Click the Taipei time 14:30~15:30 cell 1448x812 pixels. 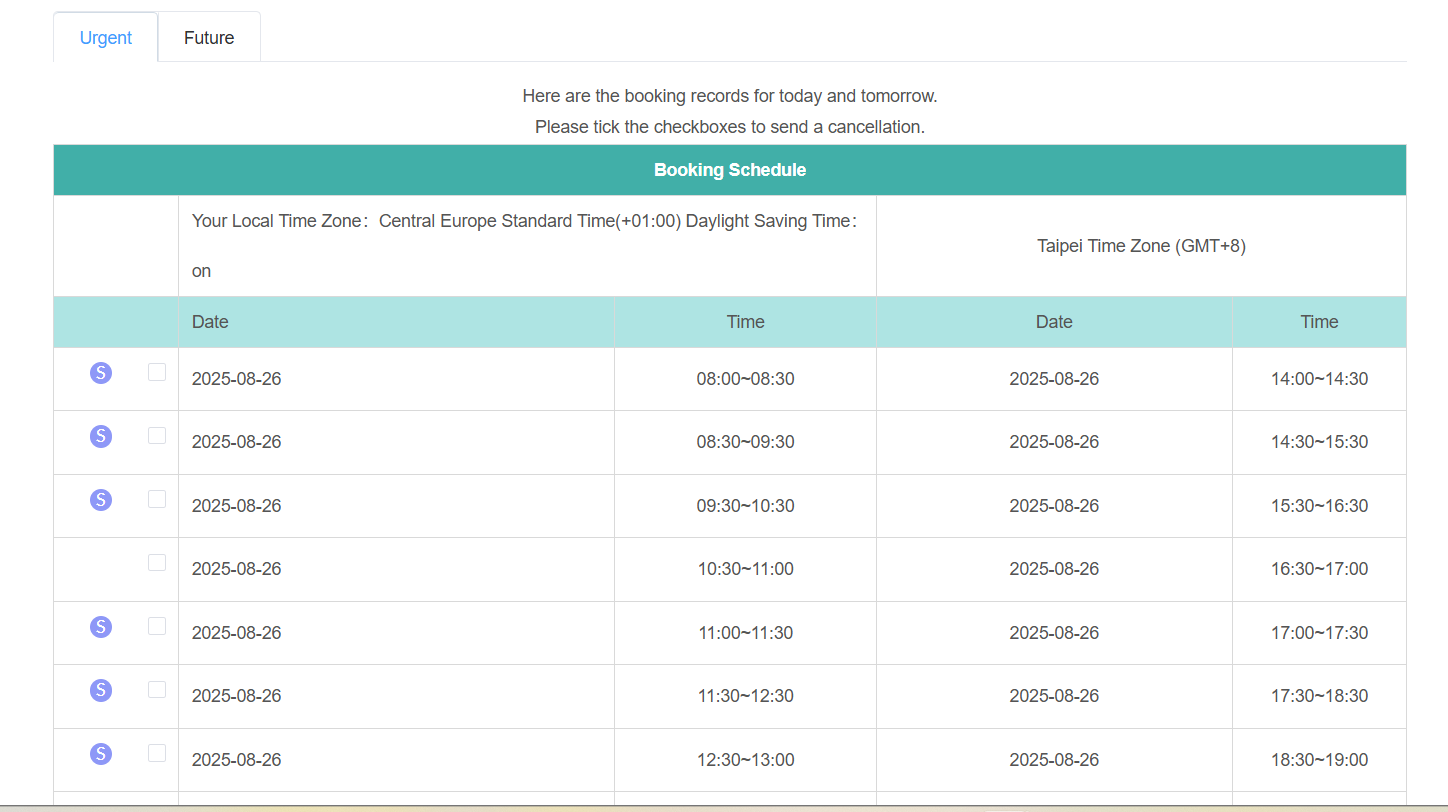point(1319,442)
